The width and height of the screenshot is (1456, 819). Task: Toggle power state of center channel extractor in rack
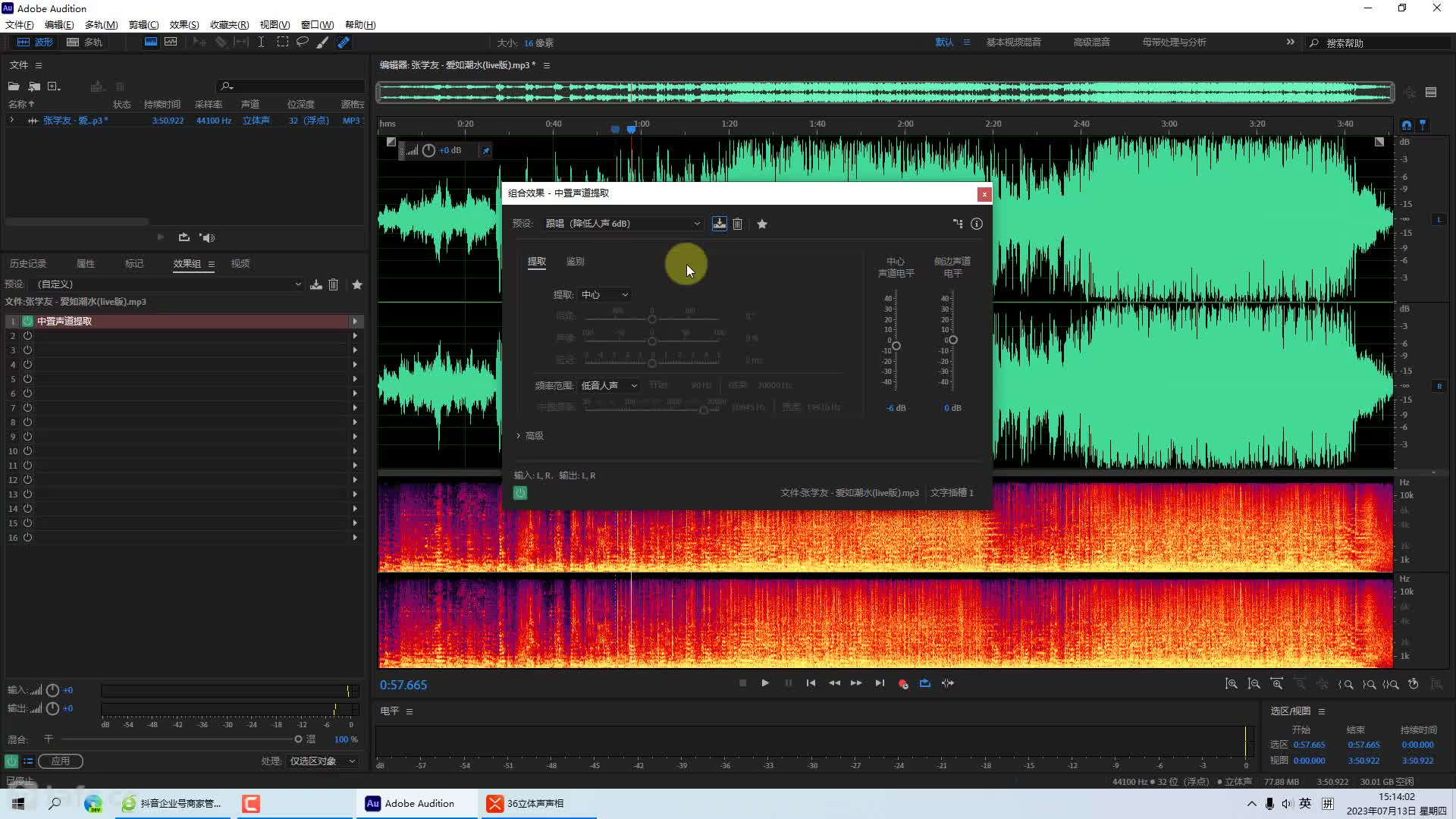point(27,322)
